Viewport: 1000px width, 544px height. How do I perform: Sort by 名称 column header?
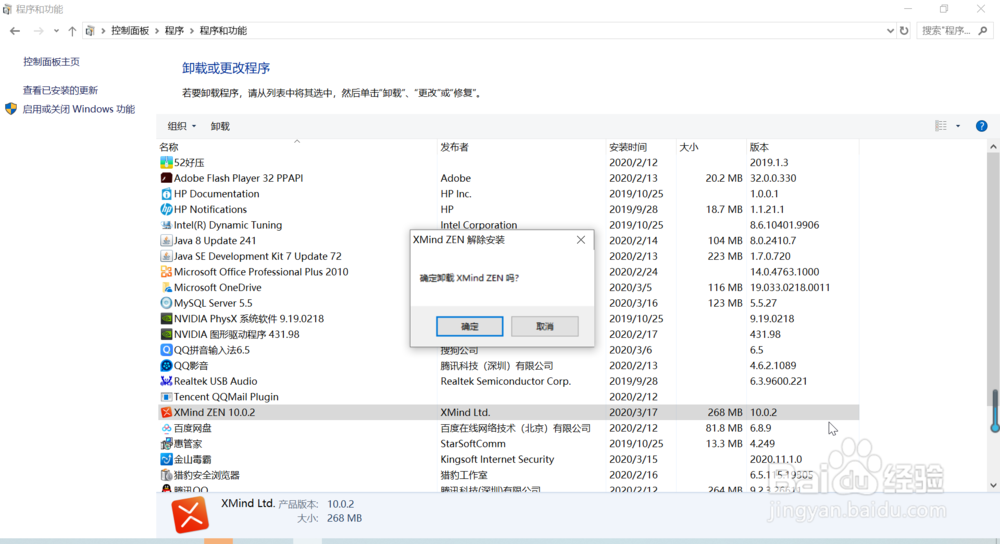pyautogui.click(x=297, y=147)
